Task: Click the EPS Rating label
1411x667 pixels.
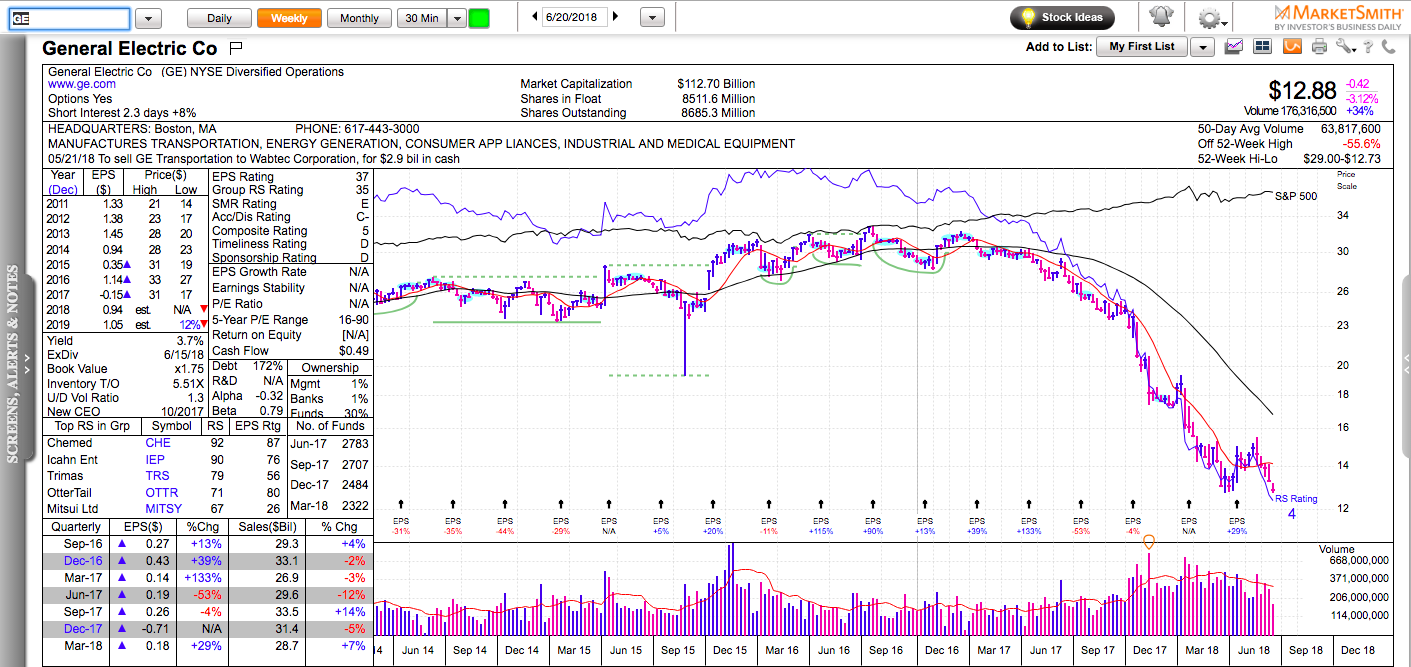Action: (243, 177)
